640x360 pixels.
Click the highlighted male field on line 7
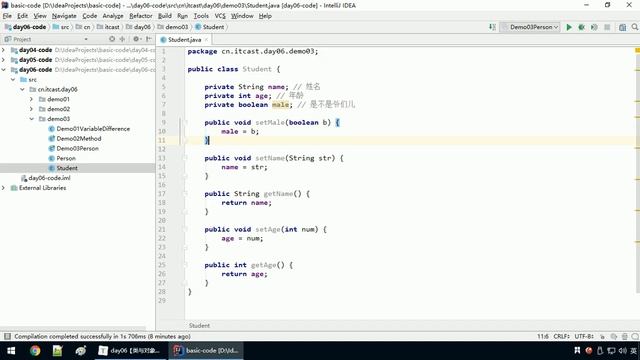coord(280,104)
